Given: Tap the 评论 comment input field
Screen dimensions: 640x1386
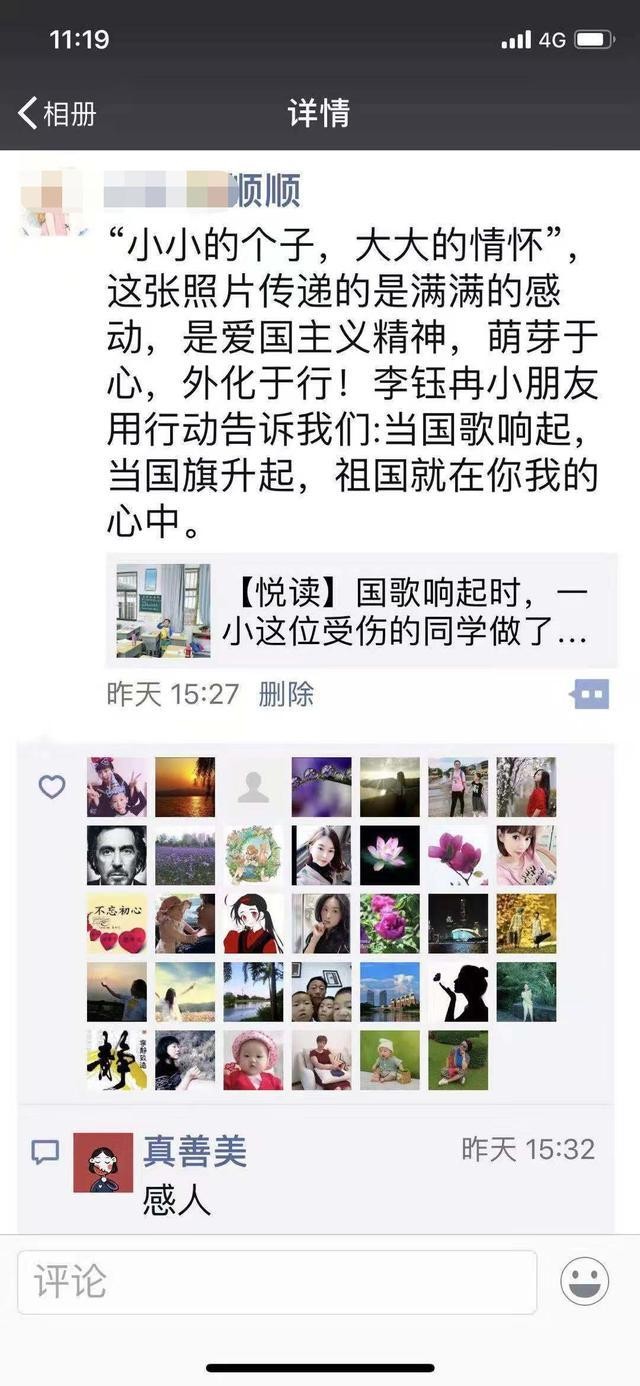Looking at the screenshot, I should click(277, 1282).
